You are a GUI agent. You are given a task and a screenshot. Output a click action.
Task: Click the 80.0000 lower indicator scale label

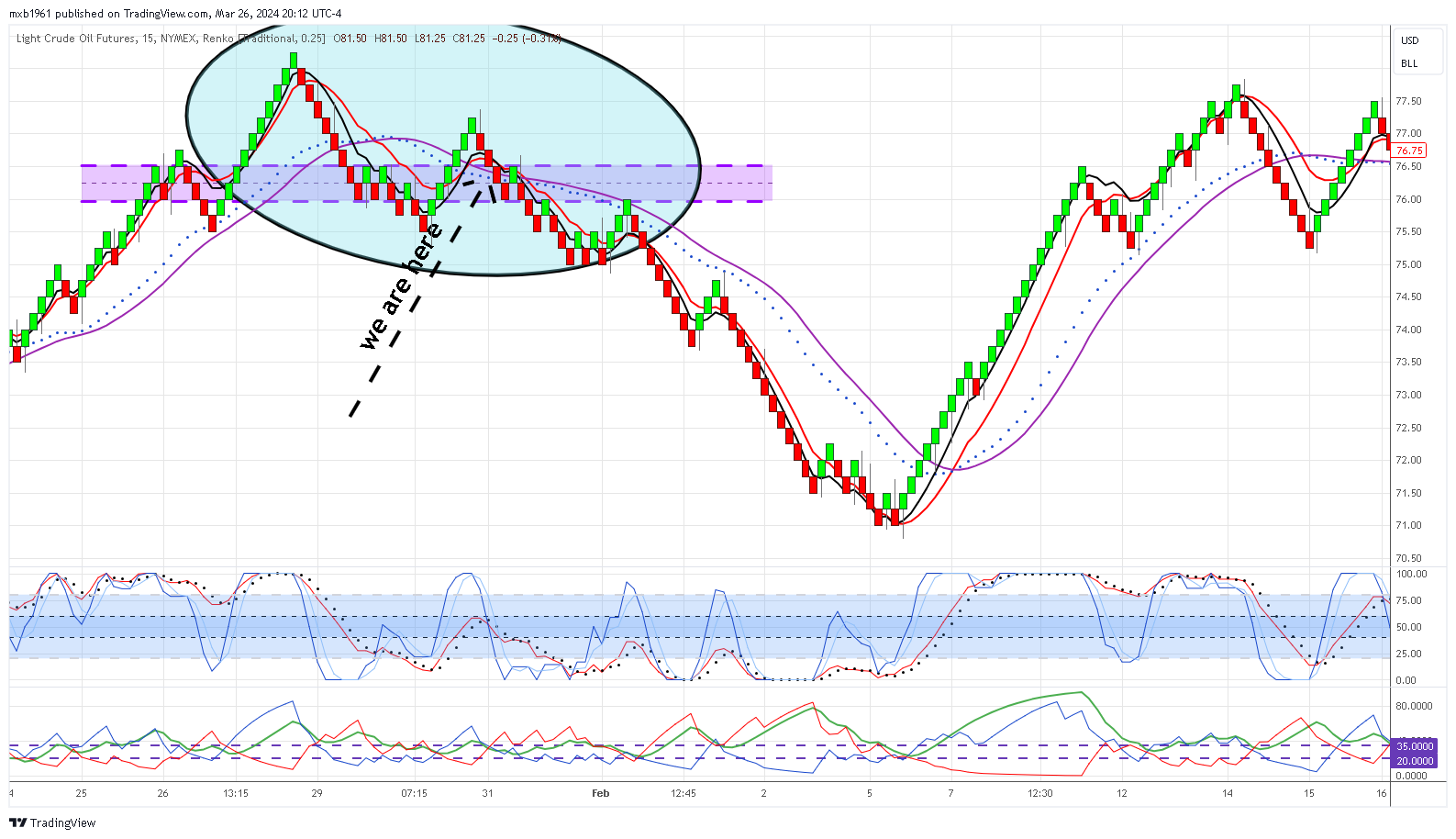1414,707
